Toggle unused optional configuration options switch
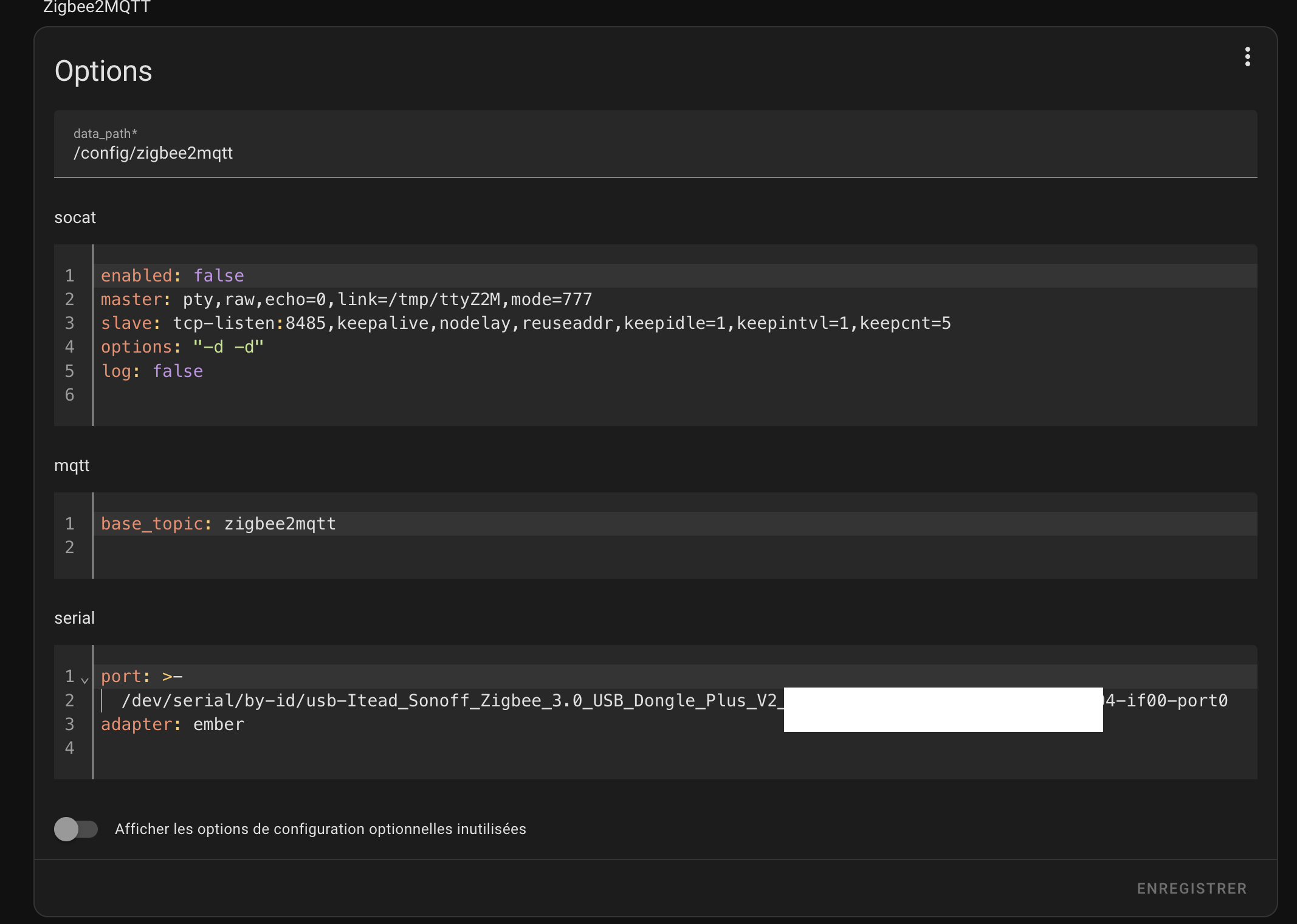 tap(76, 829)
